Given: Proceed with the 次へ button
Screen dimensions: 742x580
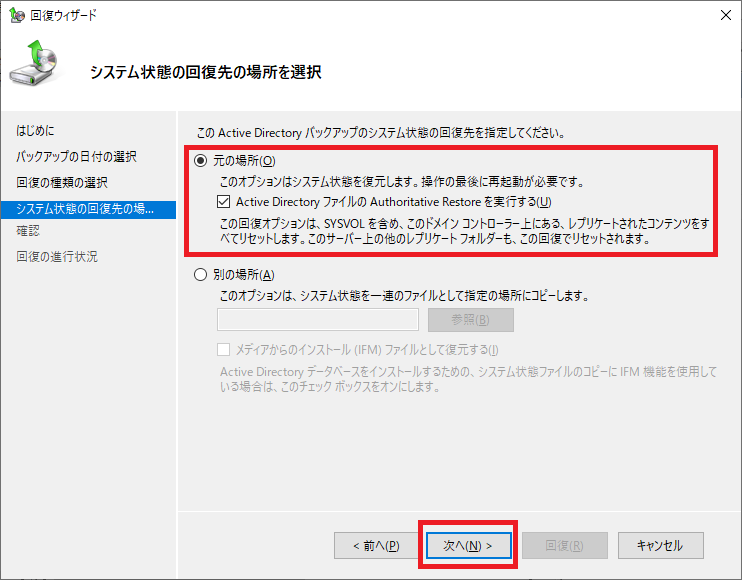Looking at the screenshot, I should pos(468,546).
